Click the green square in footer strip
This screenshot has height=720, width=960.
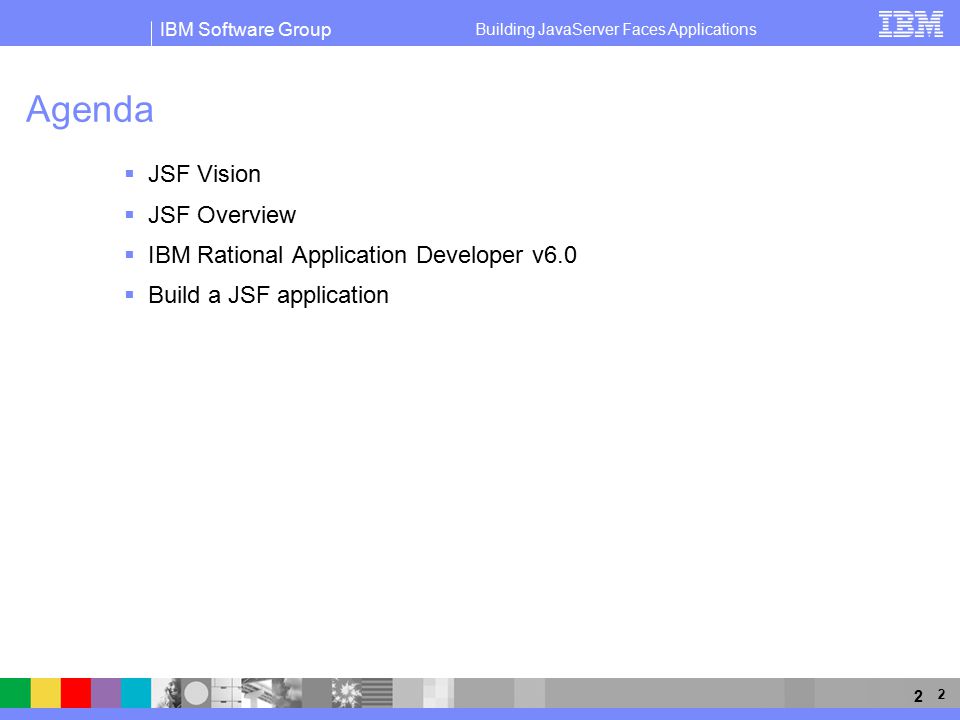[15, 693]
